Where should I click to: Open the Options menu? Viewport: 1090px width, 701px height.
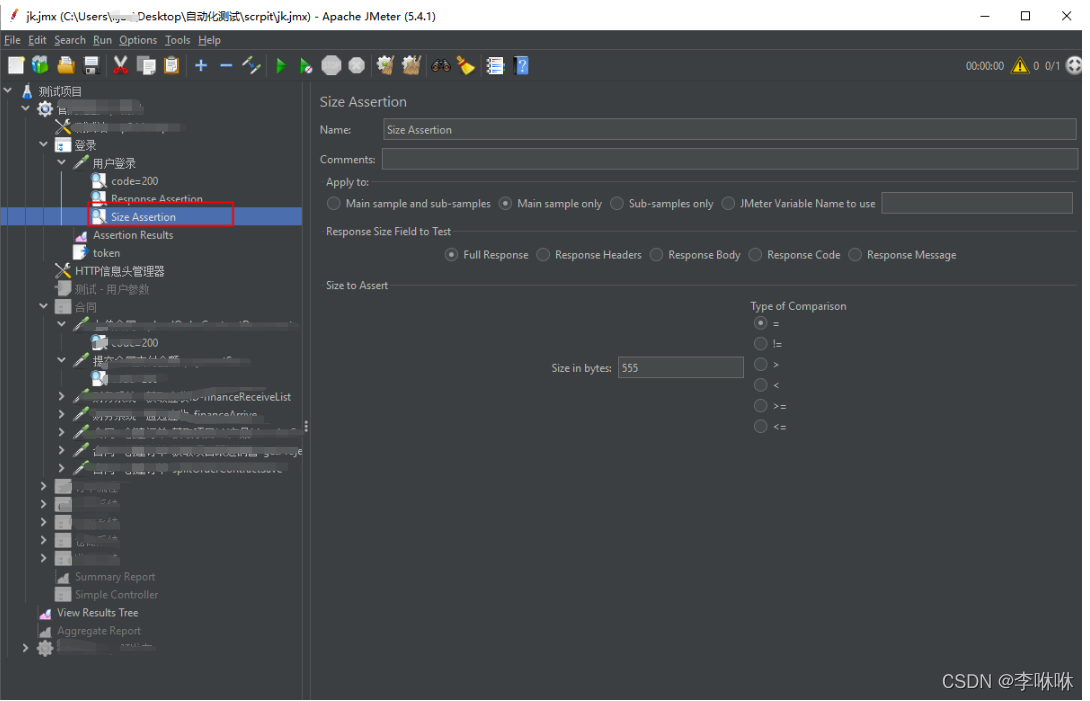tap(138, 40)
